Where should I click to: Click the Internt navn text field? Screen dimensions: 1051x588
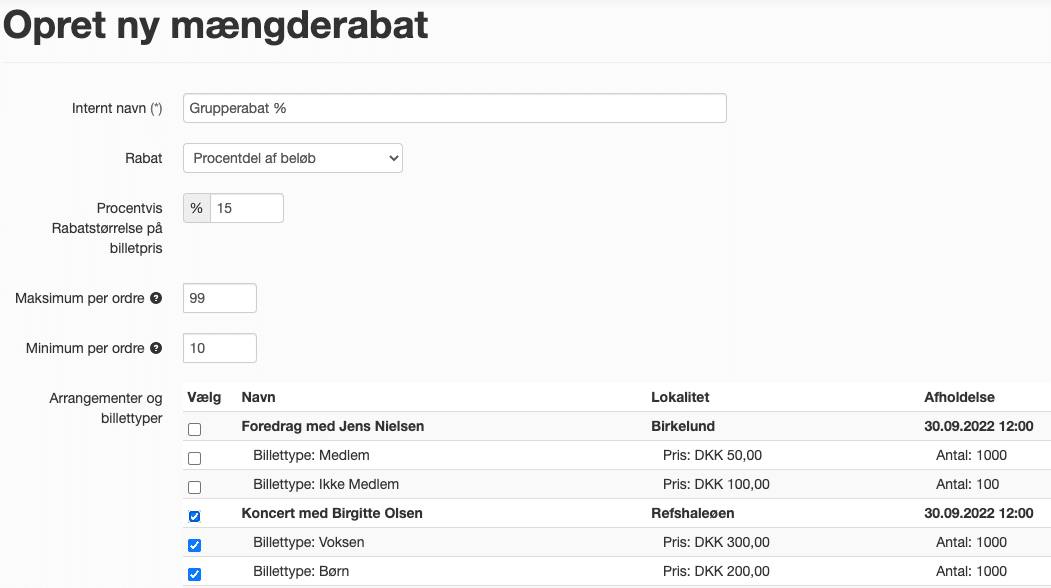[x=454, y=108]
